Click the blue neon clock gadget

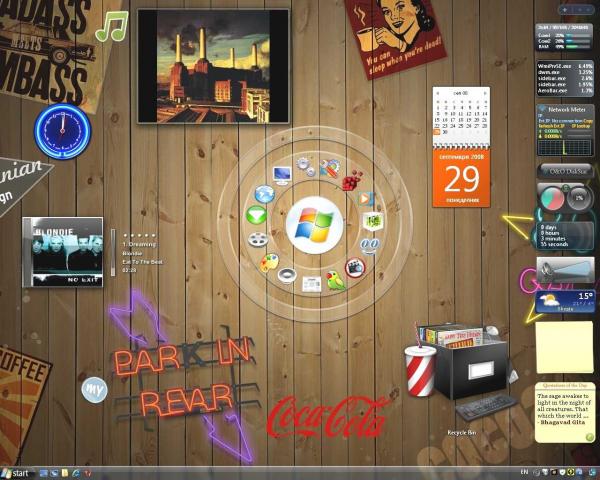63,131
